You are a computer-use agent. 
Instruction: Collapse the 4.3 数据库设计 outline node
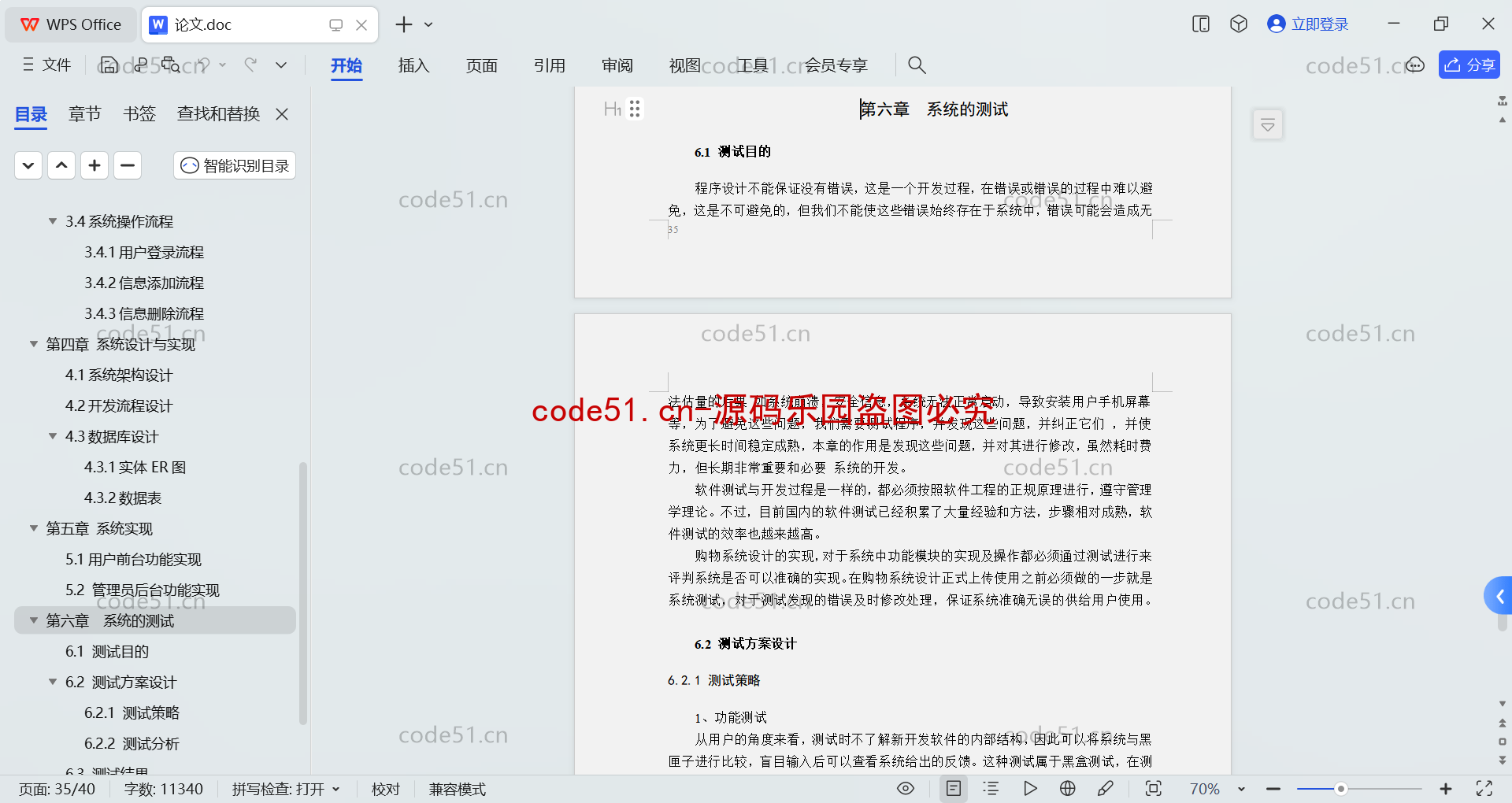[53, 436]
